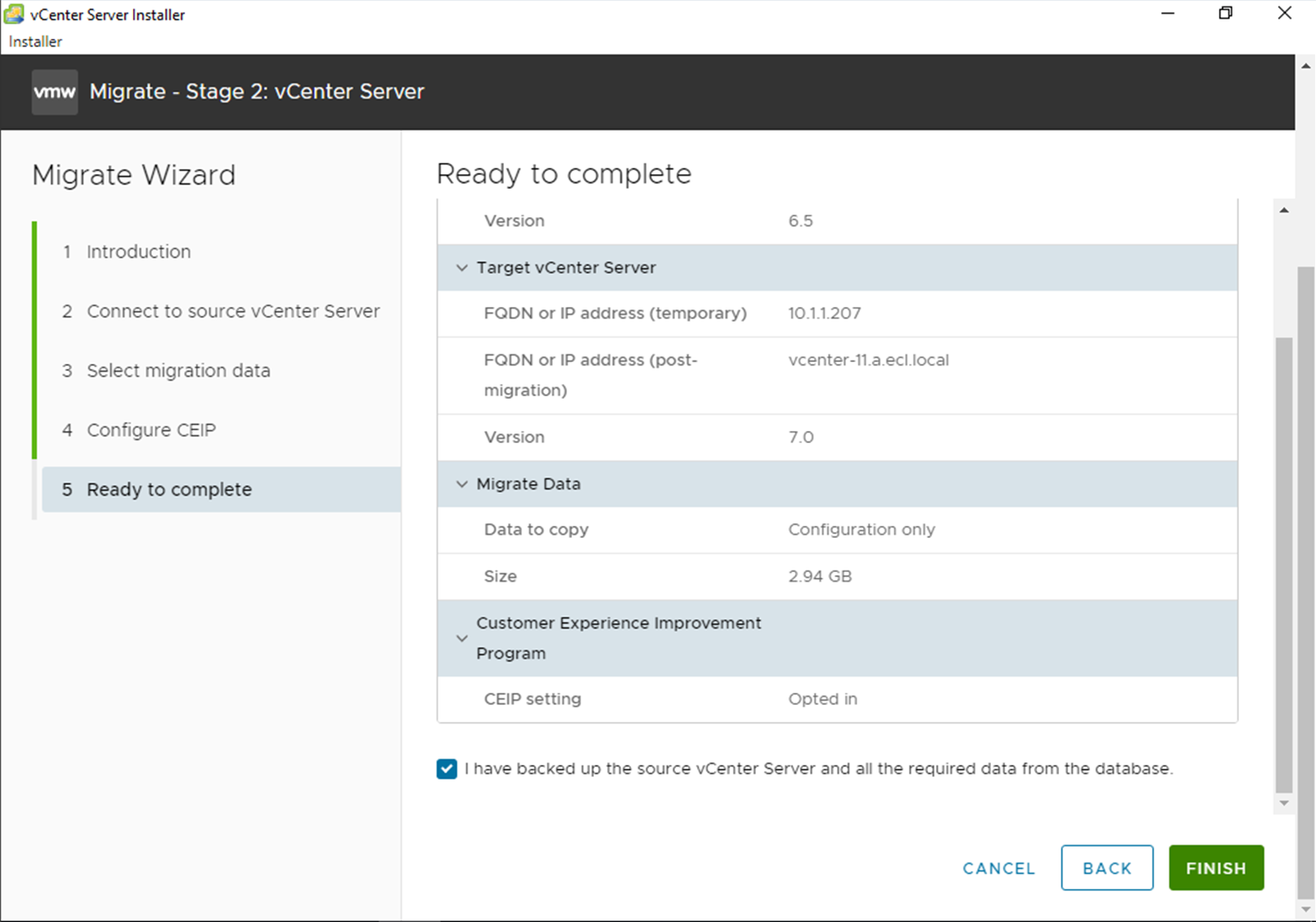The image size is (1316, 922).
Task: Collapse Customer Experience Improvement Program section
Action: coord(462,638)
